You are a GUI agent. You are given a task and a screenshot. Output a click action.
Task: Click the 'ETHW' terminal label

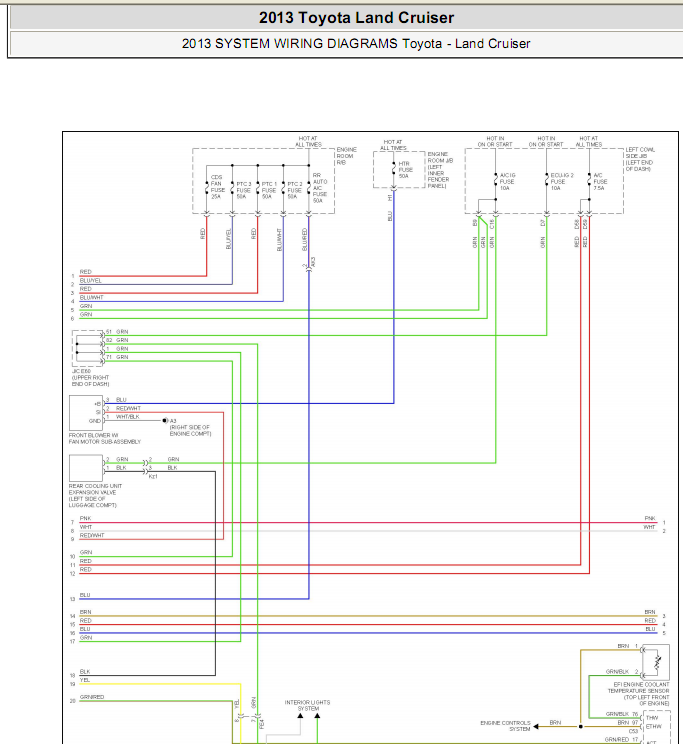click(x=654, y=726)
